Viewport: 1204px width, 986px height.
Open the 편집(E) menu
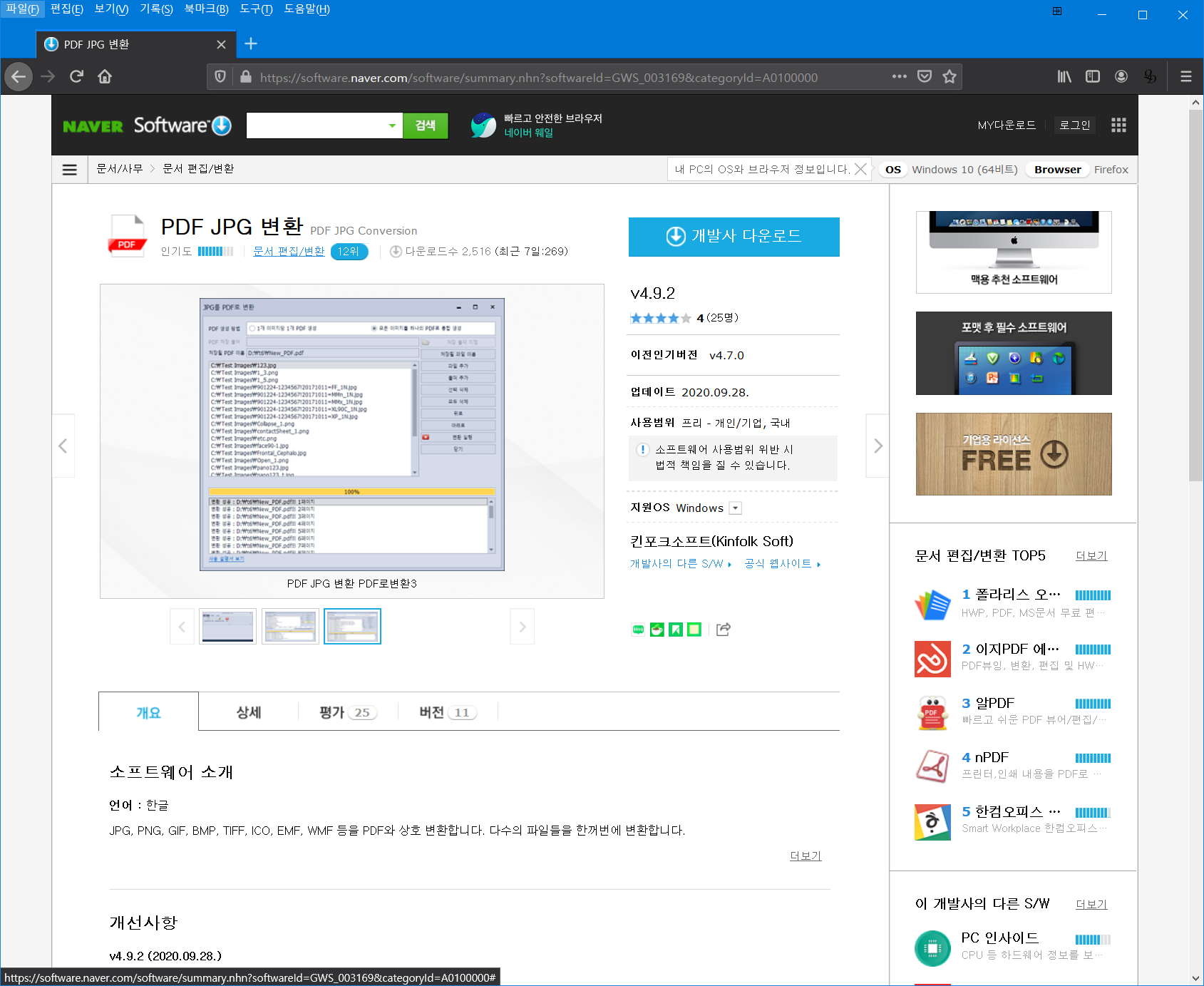(66, 9)
